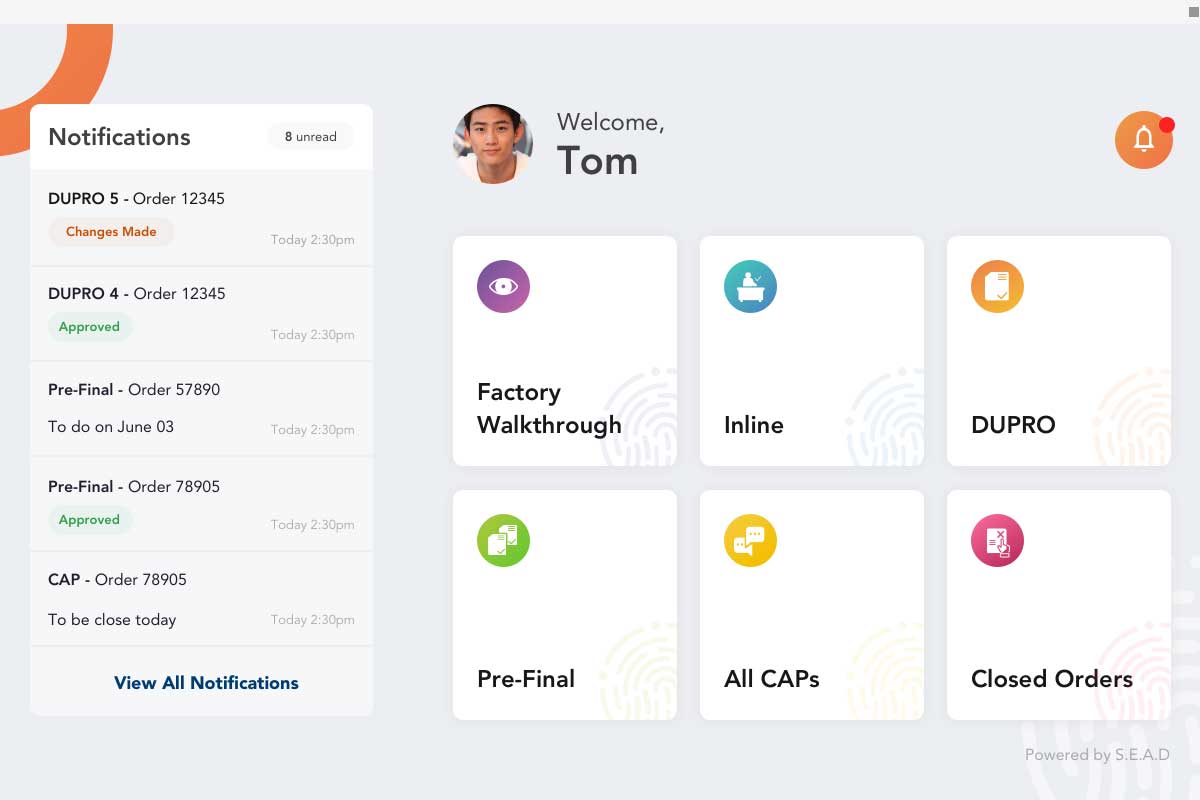Click the notification bell icon

[1143, 140]
